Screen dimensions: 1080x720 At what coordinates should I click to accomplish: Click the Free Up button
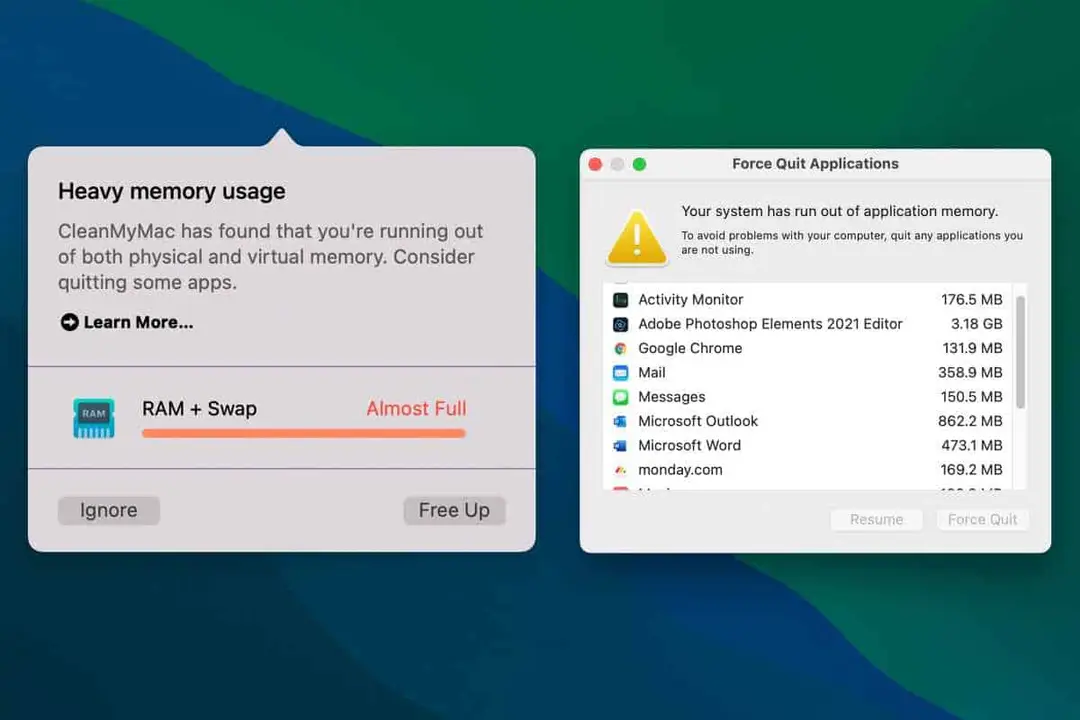click(x=455, y=511)
